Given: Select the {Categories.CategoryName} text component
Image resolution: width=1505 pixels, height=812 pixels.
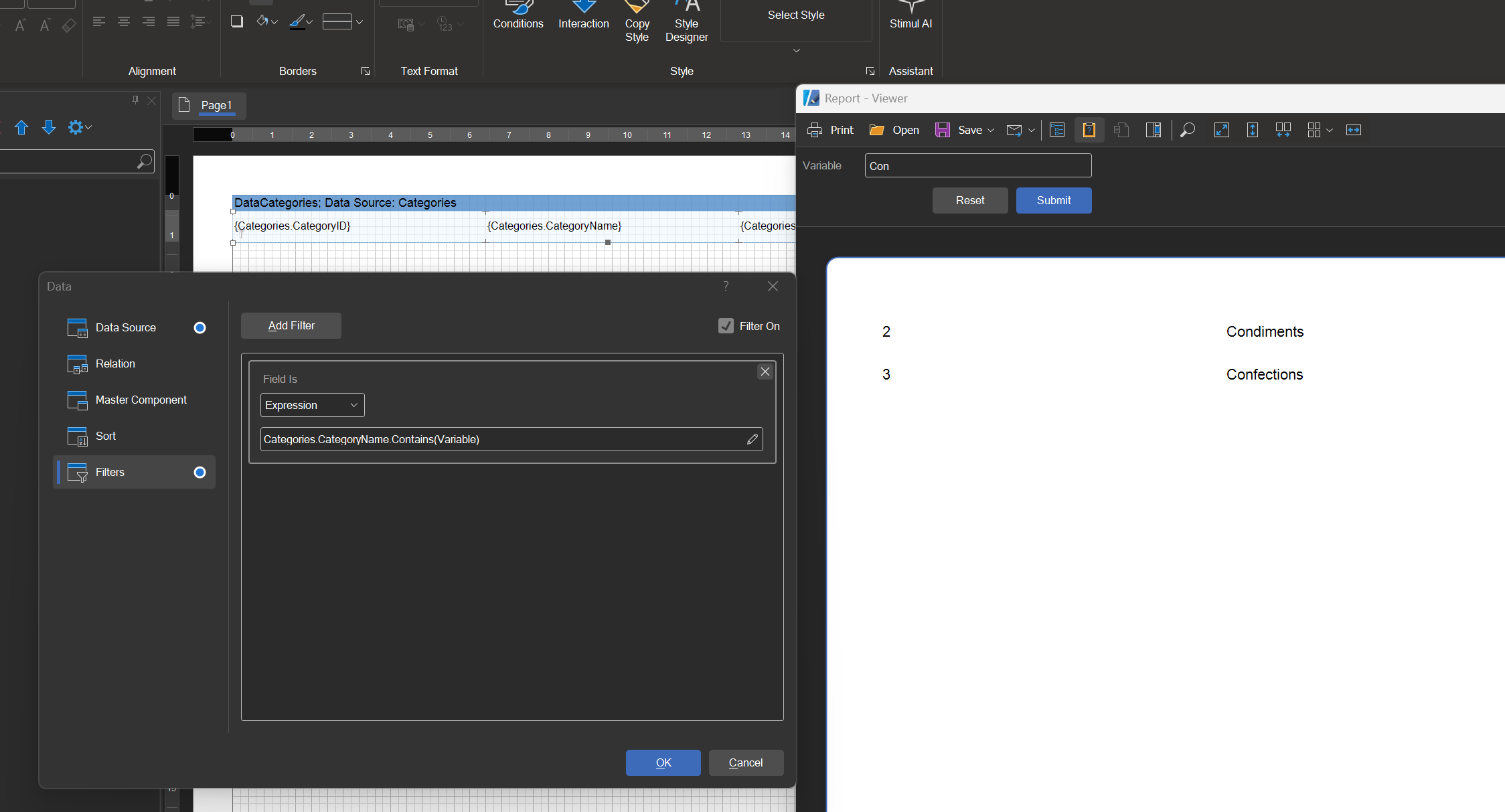Looking at the screenshot, I should click(612, 226).
